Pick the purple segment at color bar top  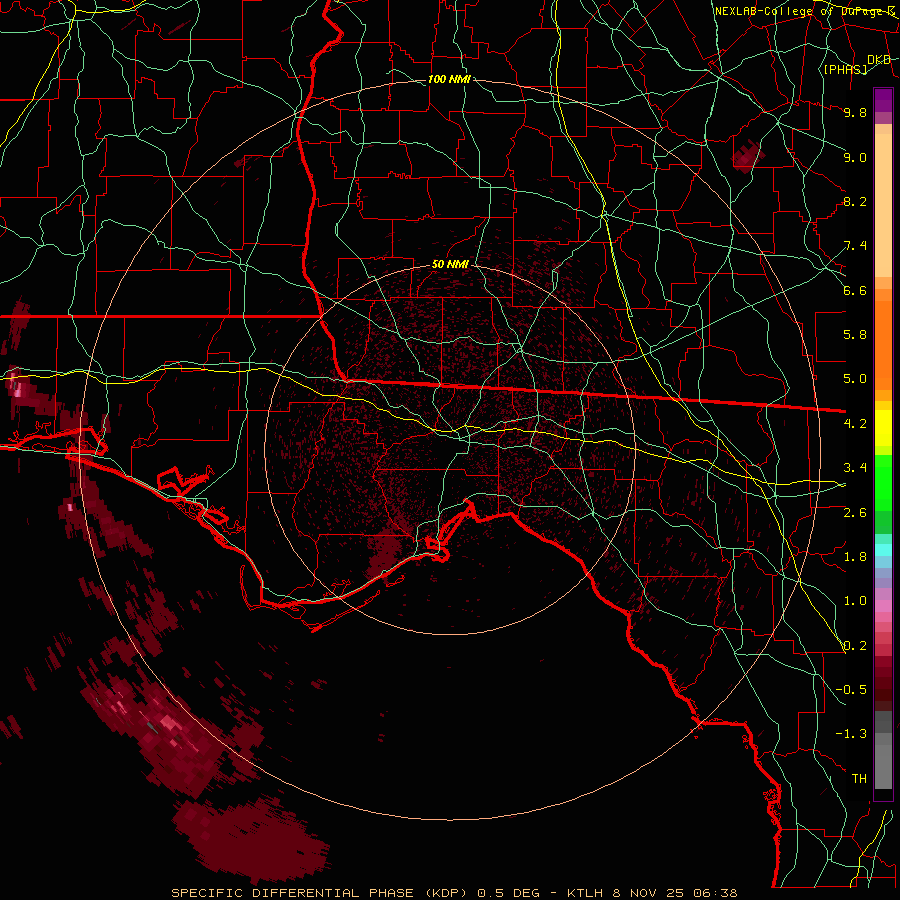click(883, 100)
